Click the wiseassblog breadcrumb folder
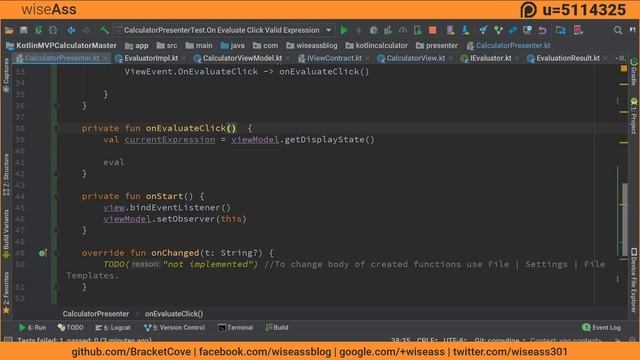Image resolution: width=640 pixels, height=360 pixels. point(312,46)
